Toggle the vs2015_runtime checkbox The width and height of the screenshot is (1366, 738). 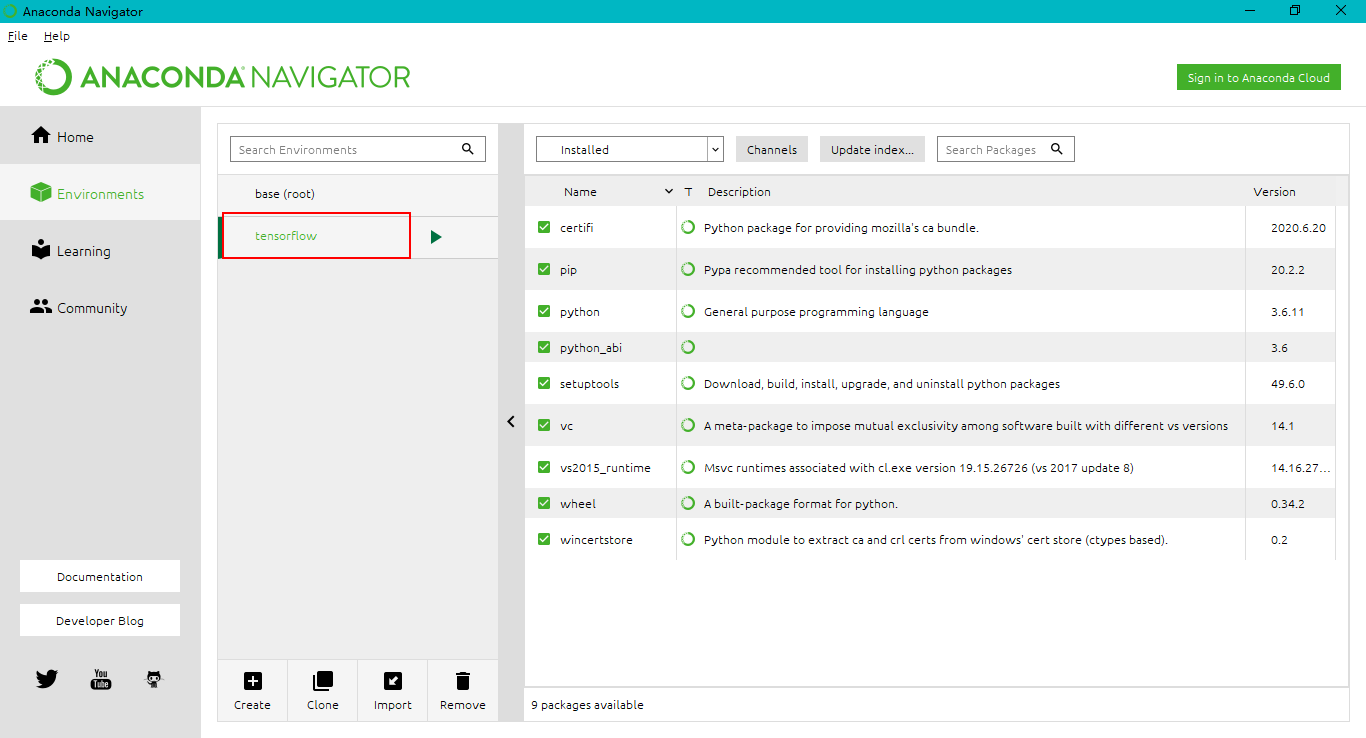[544, 467]
